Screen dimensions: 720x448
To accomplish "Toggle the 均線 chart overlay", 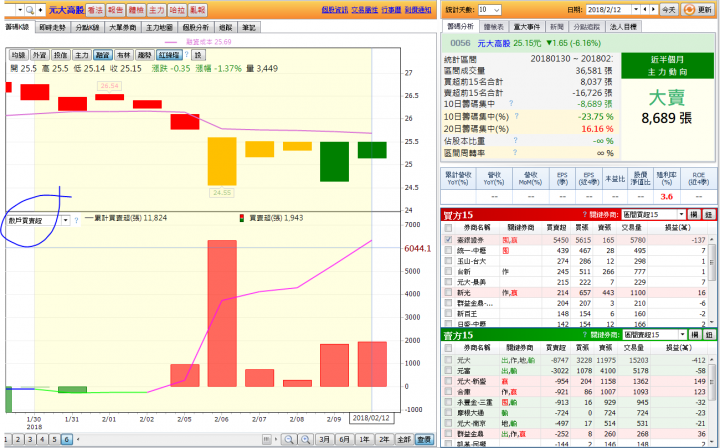I will pos(18,55).
